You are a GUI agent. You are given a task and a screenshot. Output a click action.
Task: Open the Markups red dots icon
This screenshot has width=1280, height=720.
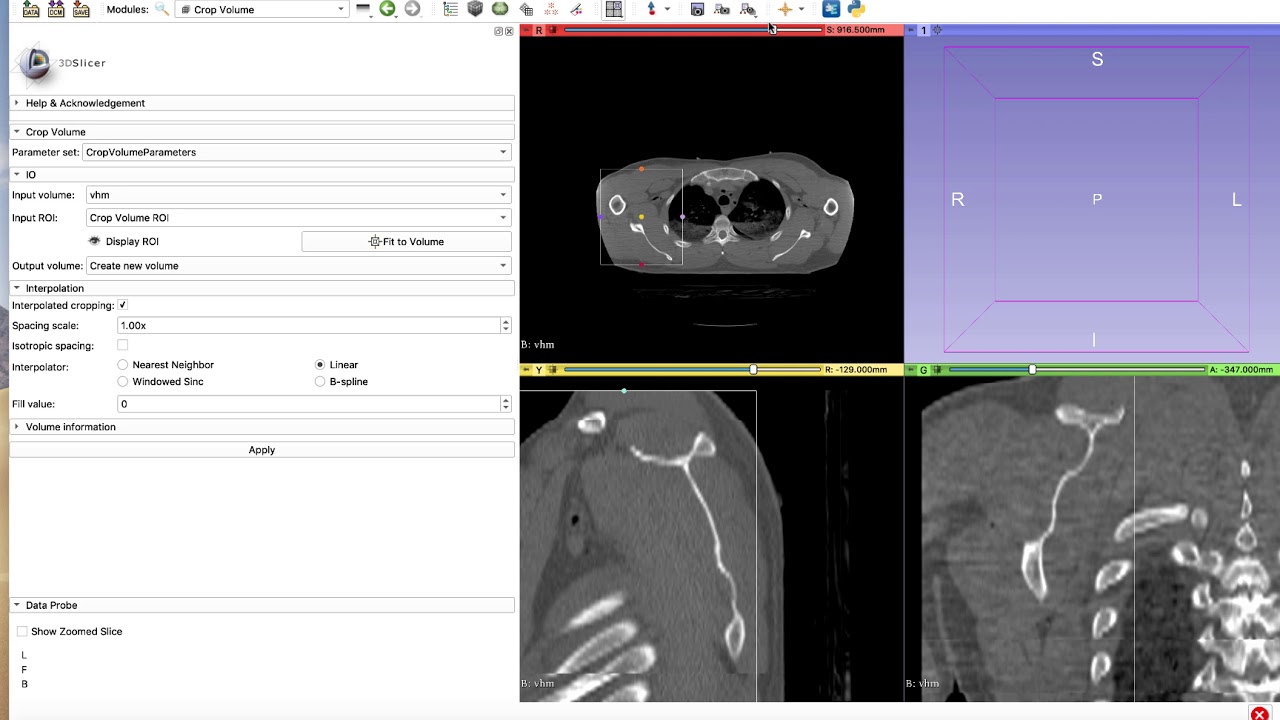[551, 9]
